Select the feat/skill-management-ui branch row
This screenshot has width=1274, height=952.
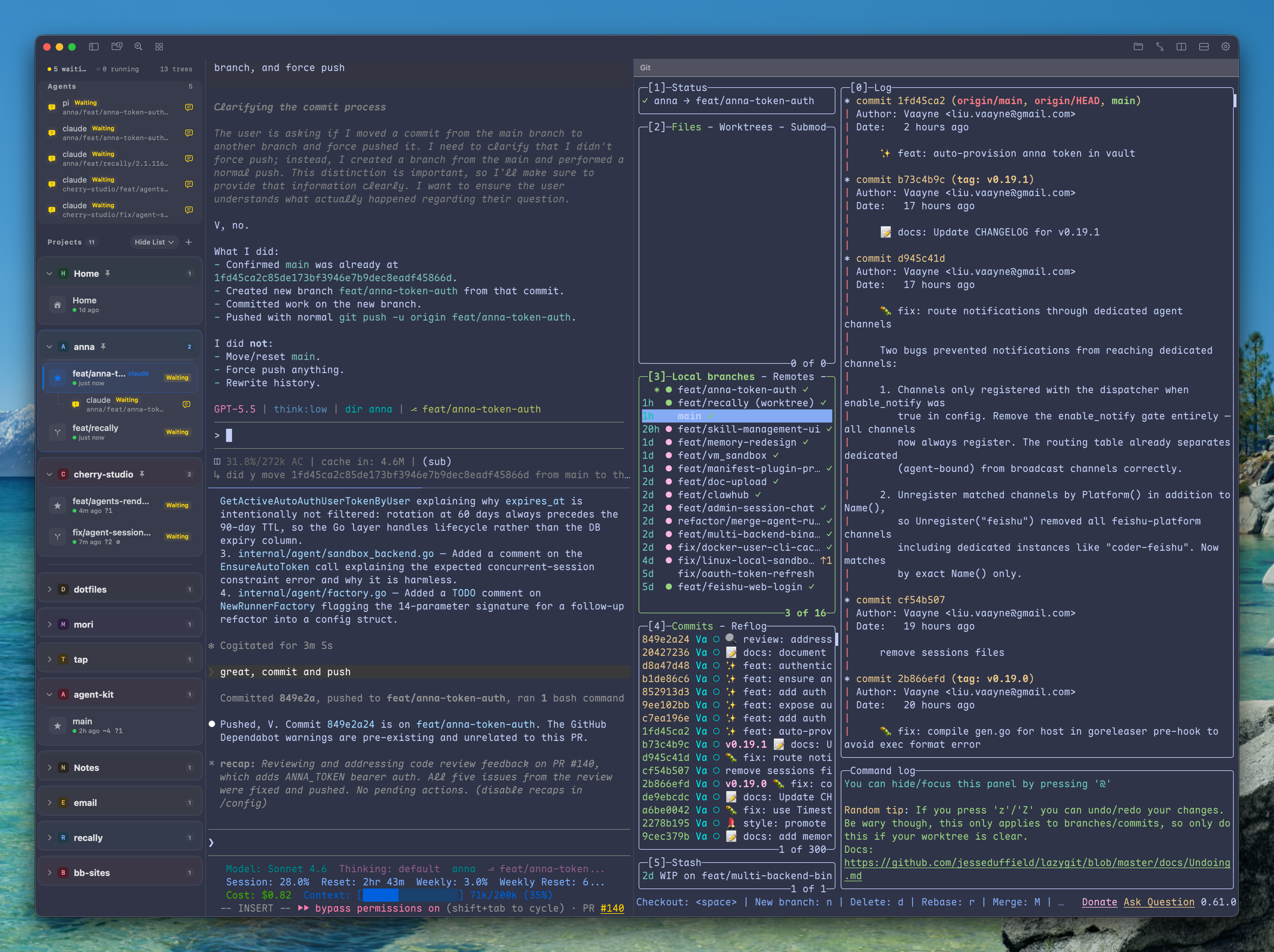pyautogui.click(x=736, y=429)
